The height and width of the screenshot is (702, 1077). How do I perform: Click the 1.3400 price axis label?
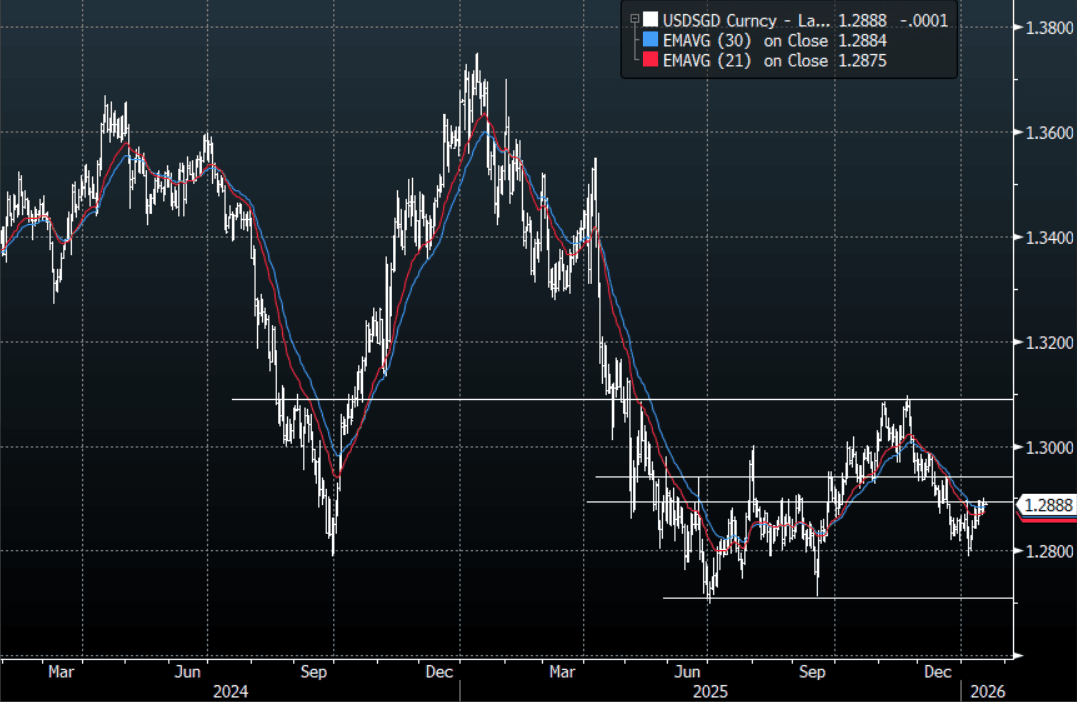click(x=1049, y=238)
